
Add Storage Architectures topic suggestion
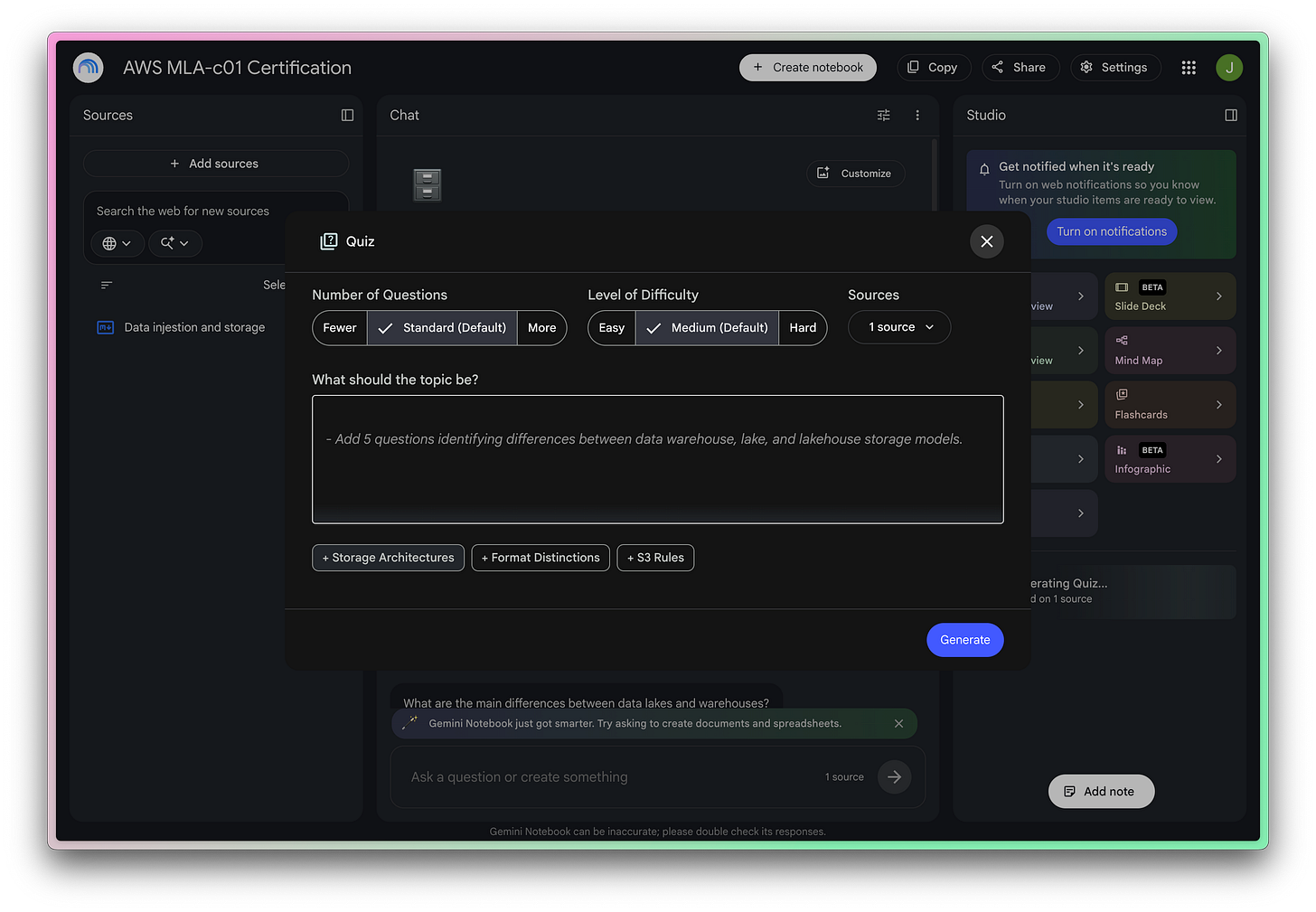[389, 558]
